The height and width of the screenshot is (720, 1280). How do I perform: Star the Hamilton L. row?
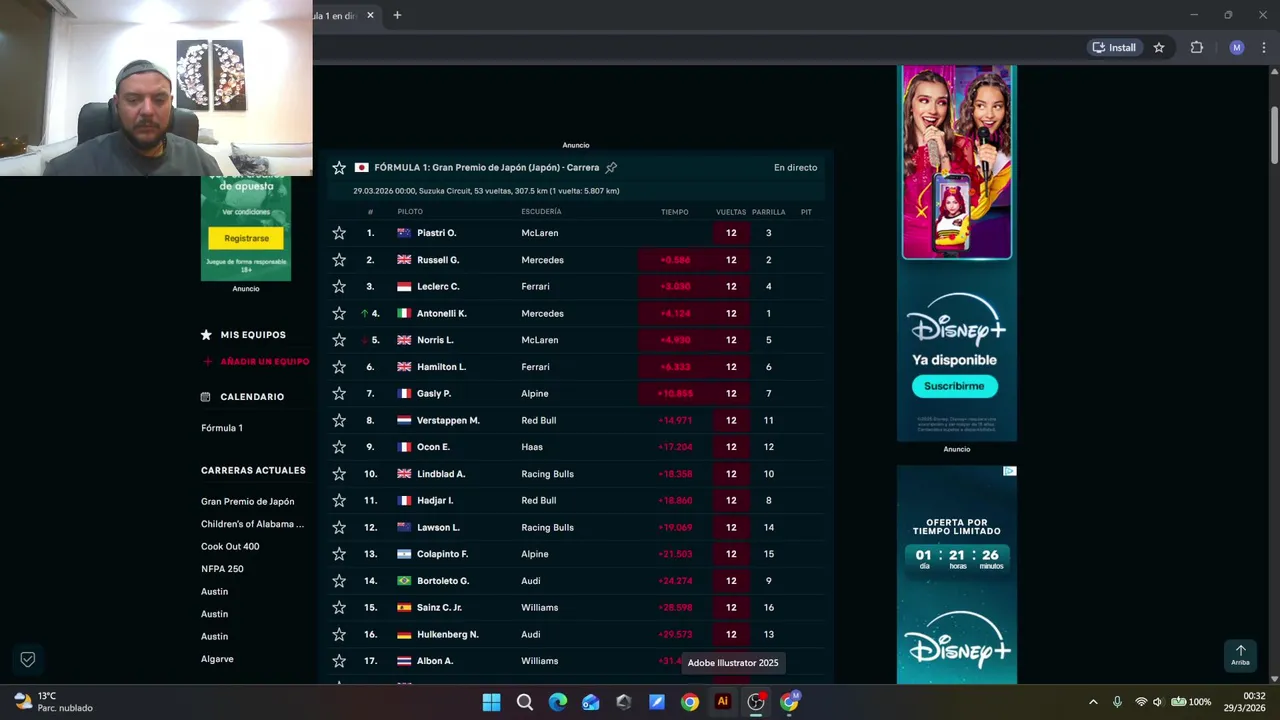point(339,367)
